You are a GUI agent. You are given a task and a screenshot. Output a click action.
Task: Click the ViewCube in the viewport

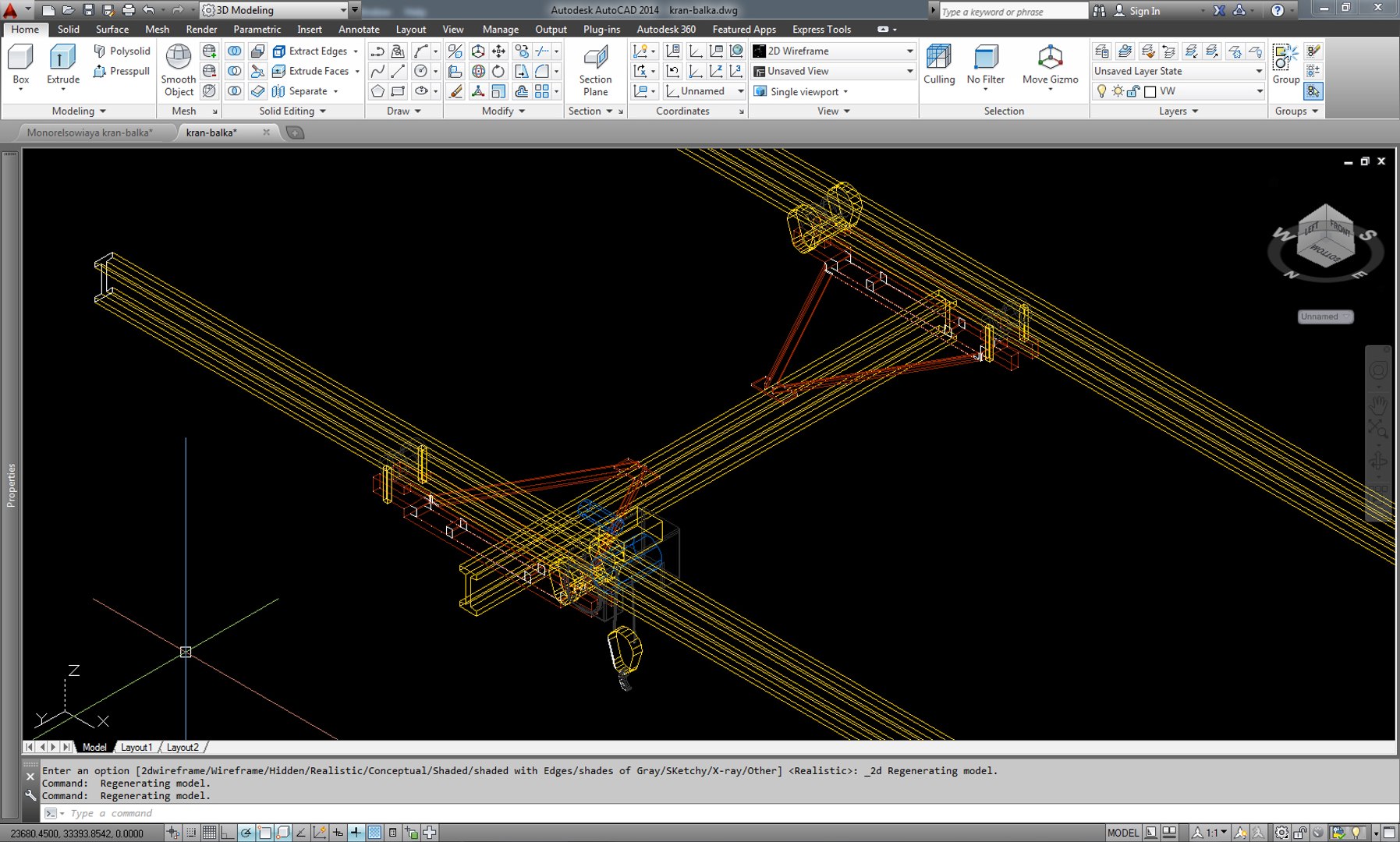point(1326,238)
